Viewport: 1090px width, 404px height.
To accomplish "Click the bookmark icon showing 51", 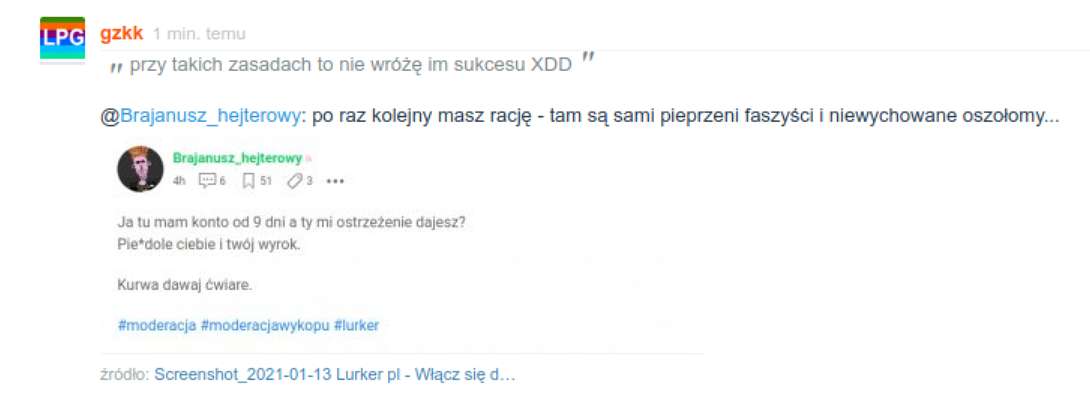I will [248, 181].
